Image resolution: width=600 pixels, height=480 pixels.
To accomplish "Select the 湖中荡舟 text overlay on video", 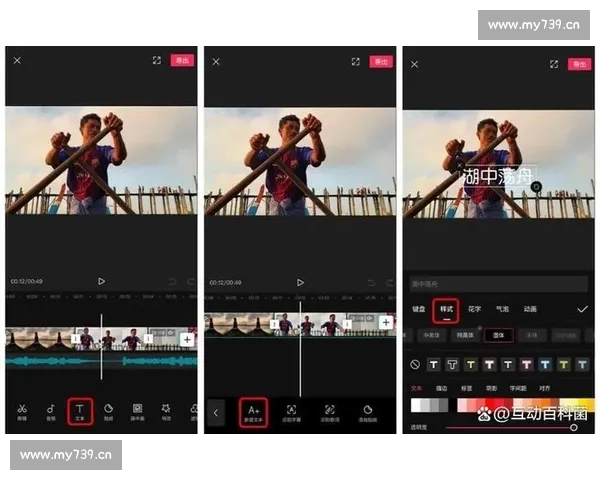I will (497, 176).
